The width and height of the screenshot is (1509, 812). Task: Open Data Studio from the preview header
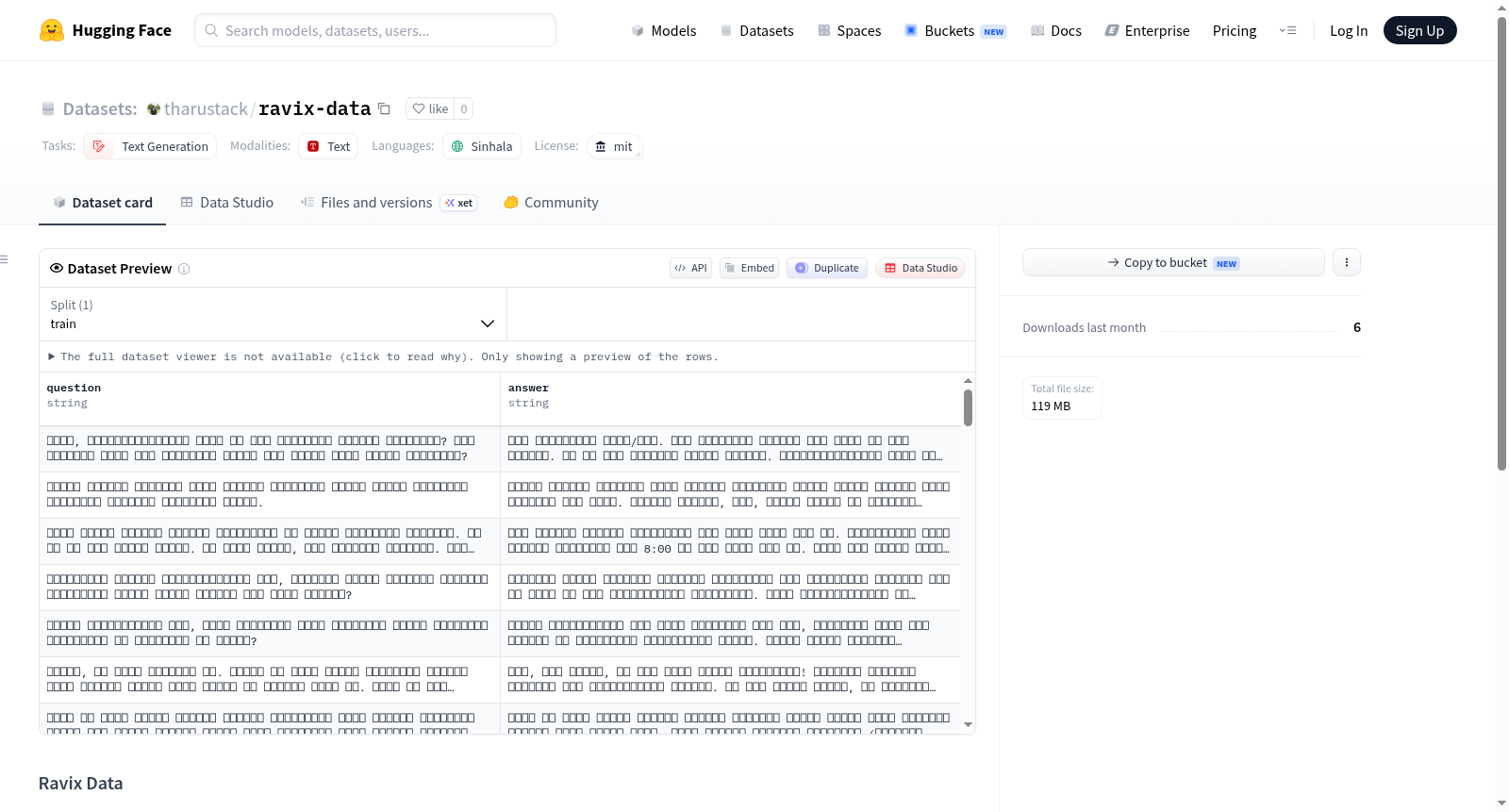point(920,268)
